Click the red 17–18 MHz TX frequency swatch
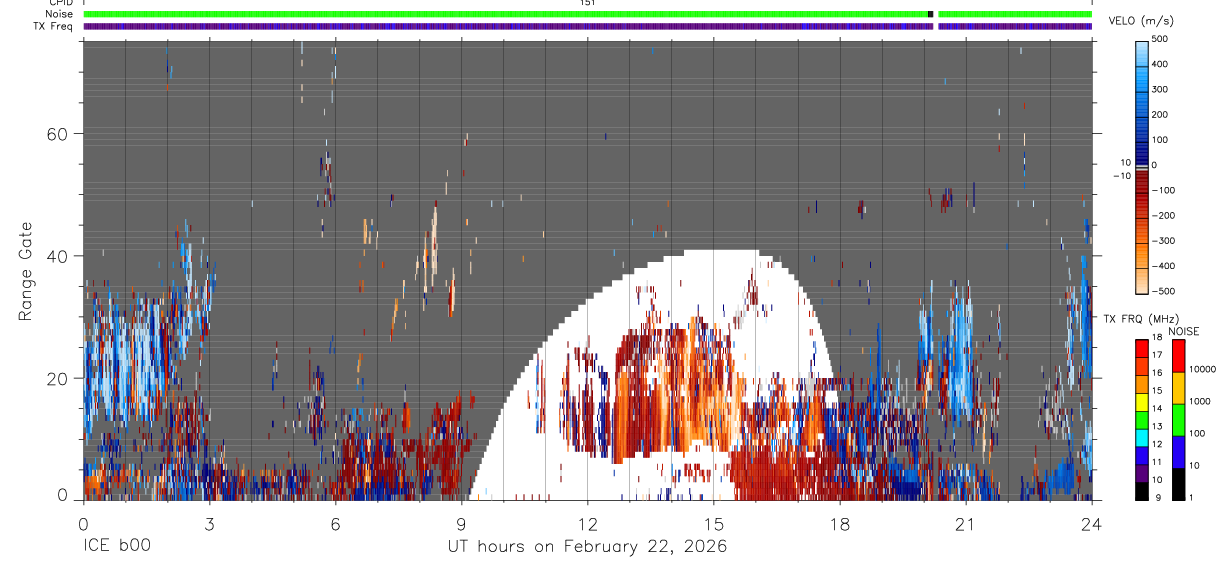This screenshot has height=567, width=1228. 1142,347
